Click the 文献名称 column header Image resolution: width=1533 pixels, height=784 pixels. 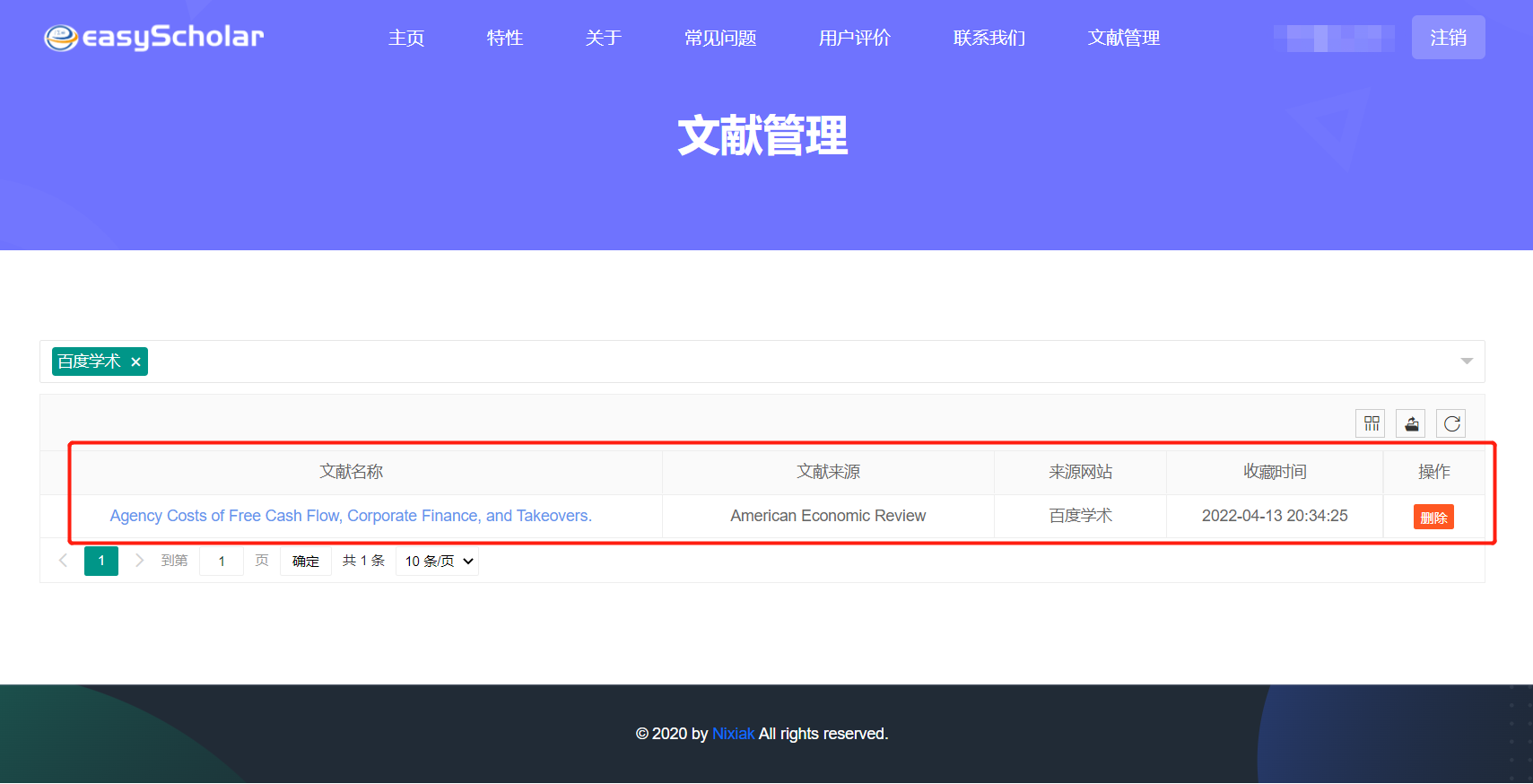point(352,472)
